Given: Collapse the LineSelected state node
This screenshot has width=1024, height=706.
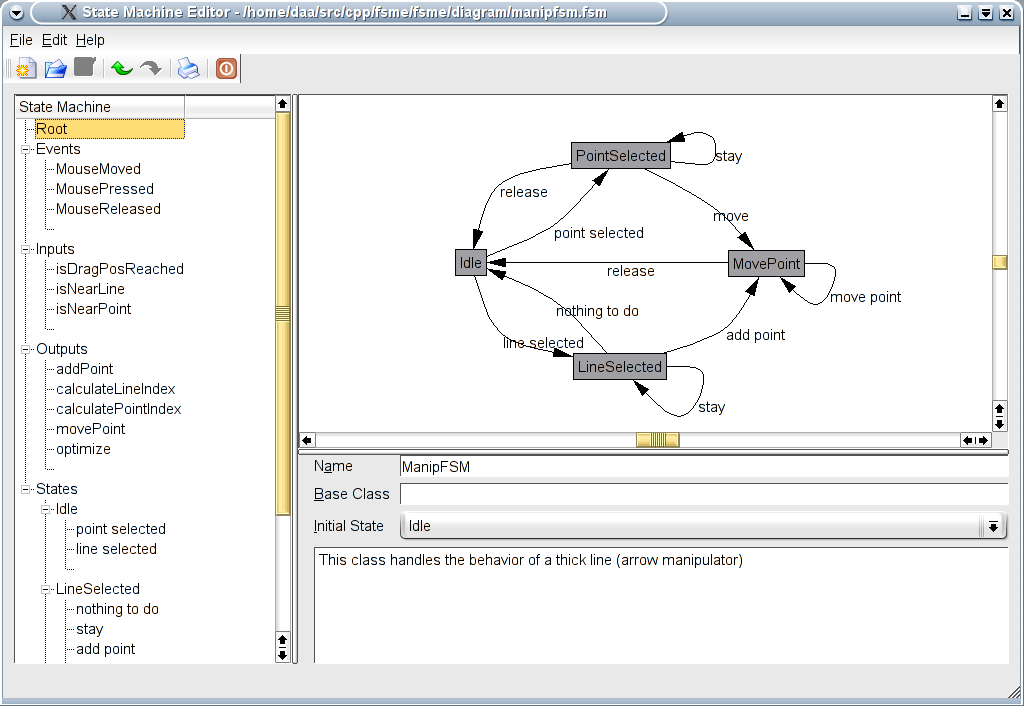Looking at the screenshot, I should [x=46, y=589].
